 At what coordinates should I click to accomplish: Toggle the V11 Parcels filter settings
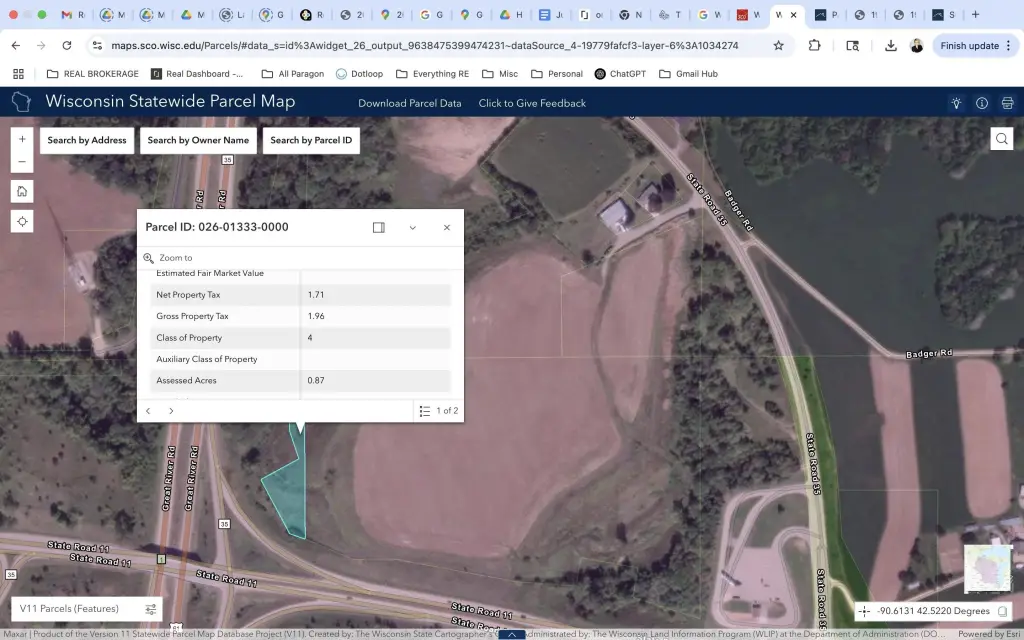point(151,609)
